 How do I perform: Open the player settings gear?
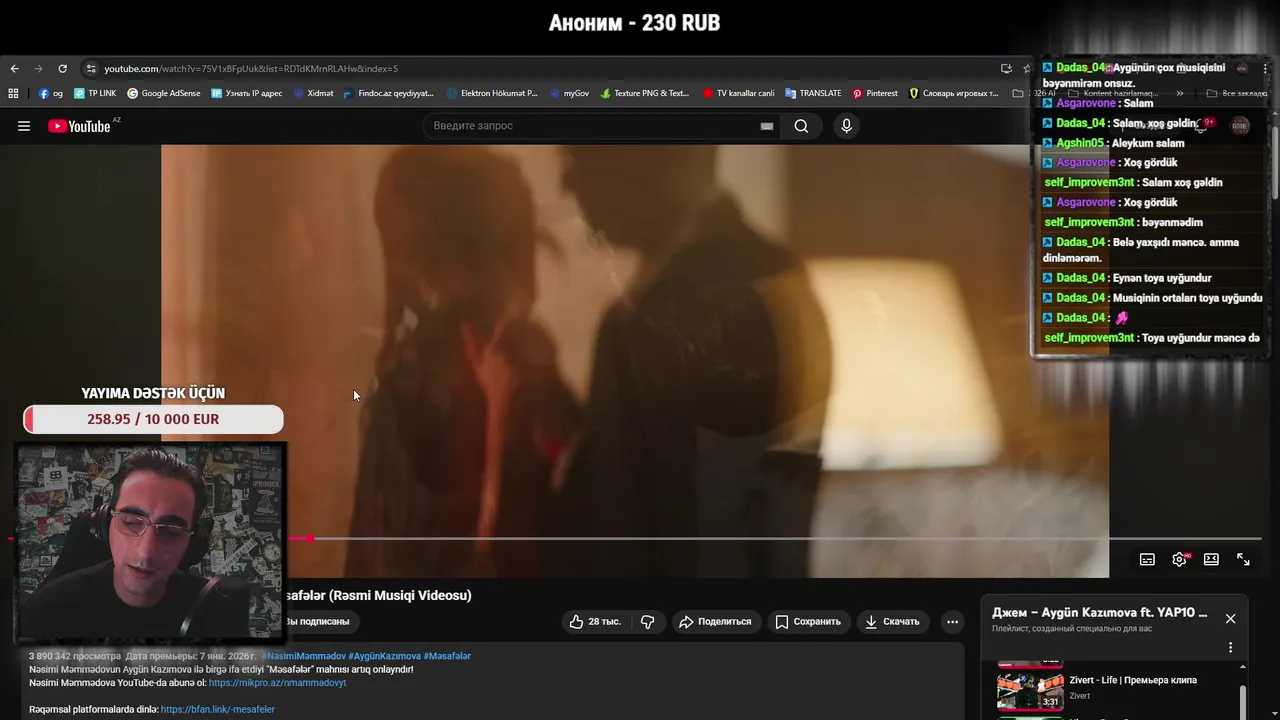pos(1179,560)
